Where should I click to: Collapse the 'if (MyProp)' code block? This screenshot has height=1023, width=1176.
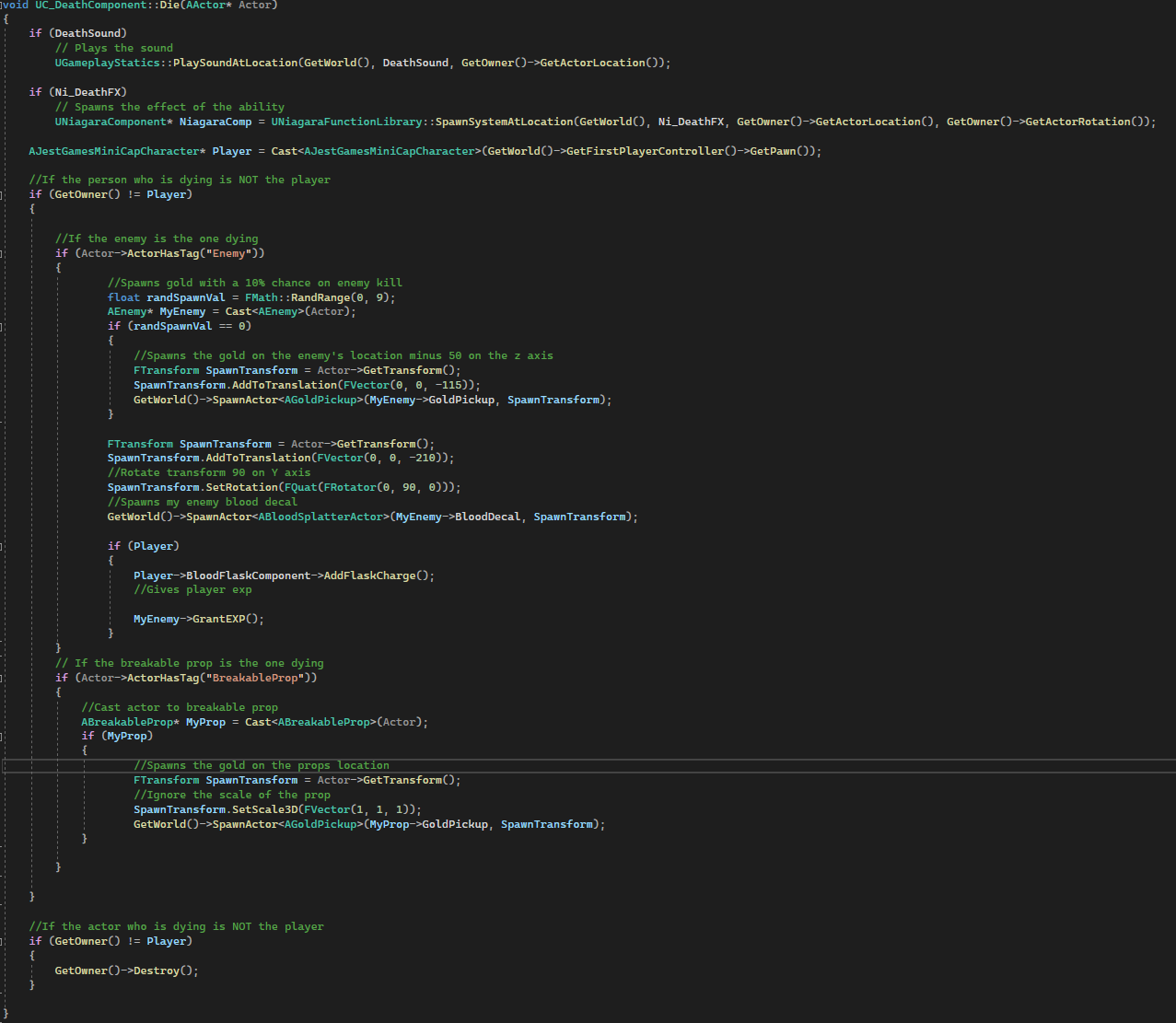point(3,736)
